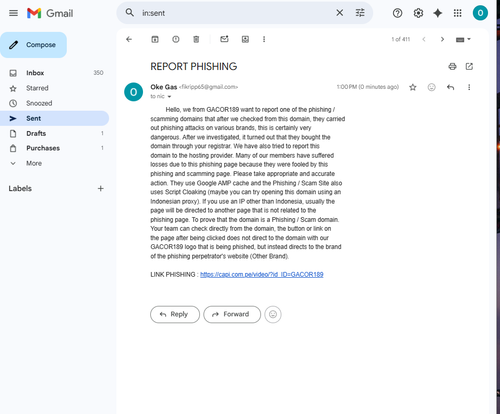Open the Snoozed folder
The width and height of the screenshot is (500, 414).
pyautogui.click(x=54, y=103)
